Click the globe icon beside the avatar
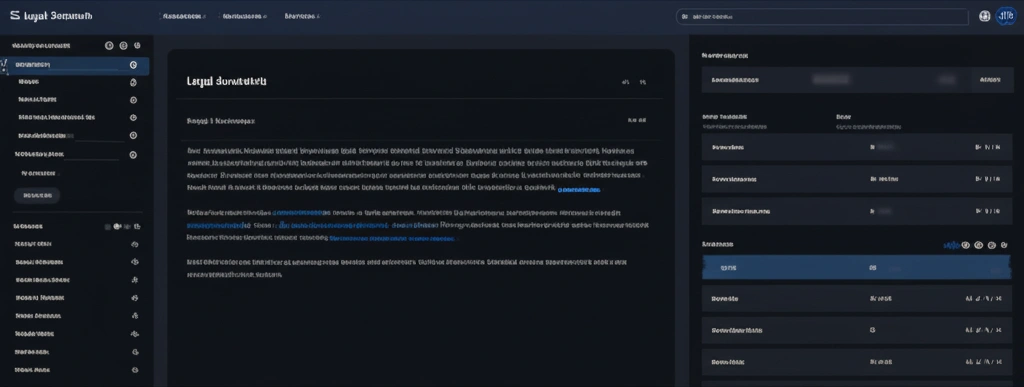This screenshot has height=387, width=1024. coord(985,16)
